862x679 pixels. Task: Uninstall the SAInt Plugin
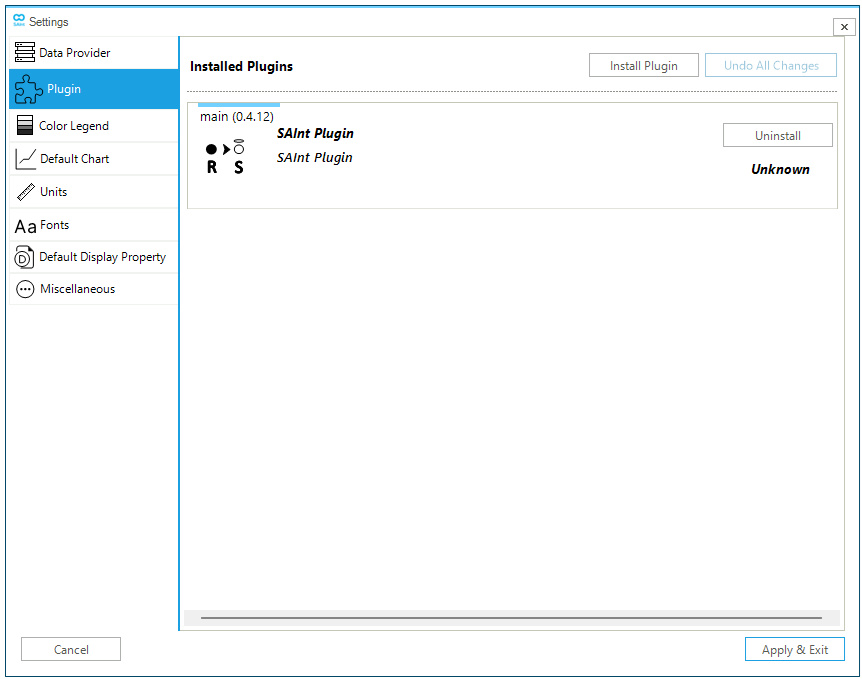pyautogui.click(x=777, y=135)
